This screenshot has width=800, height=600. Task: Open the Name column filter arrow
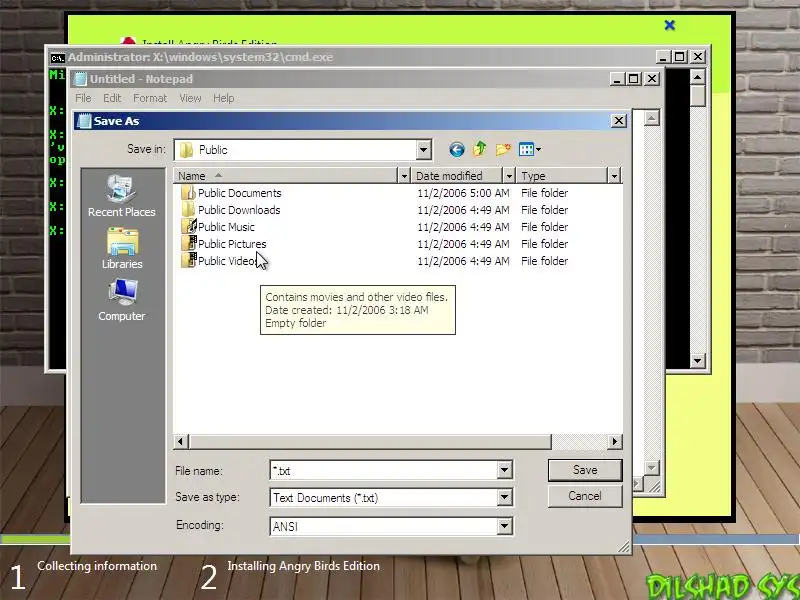click(x=404, y=176)
